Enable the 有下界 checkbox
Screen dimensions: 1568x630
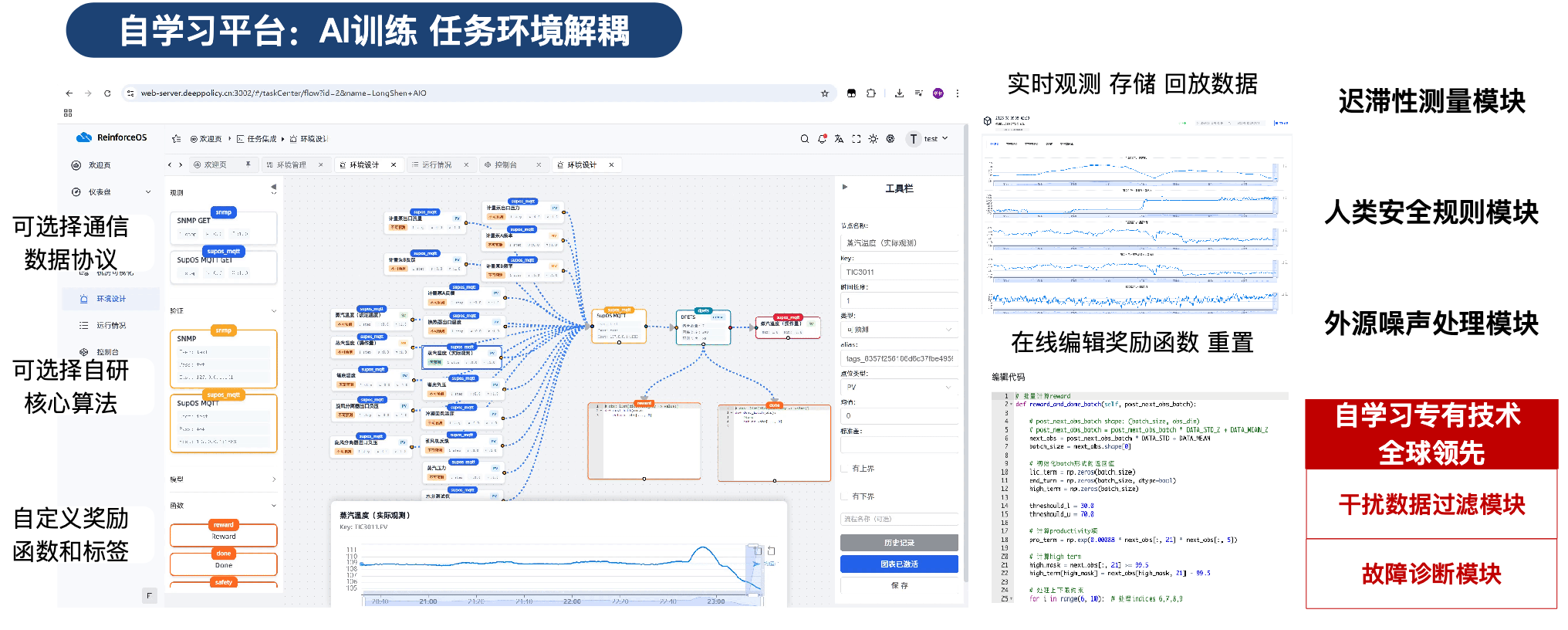coord(843,496)
